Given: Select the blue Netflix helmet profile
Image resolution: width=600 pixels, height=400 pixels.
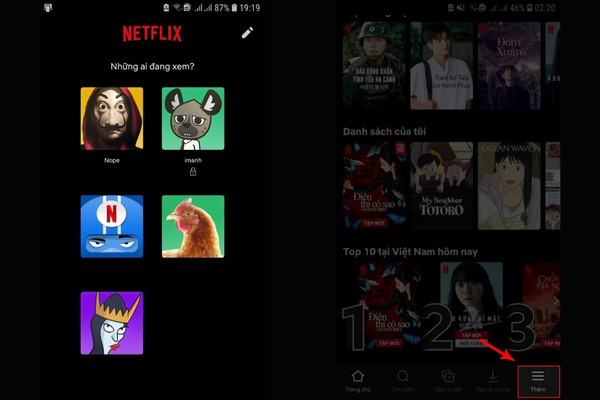Looking at the screenshot, I should pyautogui.click(x=112, y=226).
